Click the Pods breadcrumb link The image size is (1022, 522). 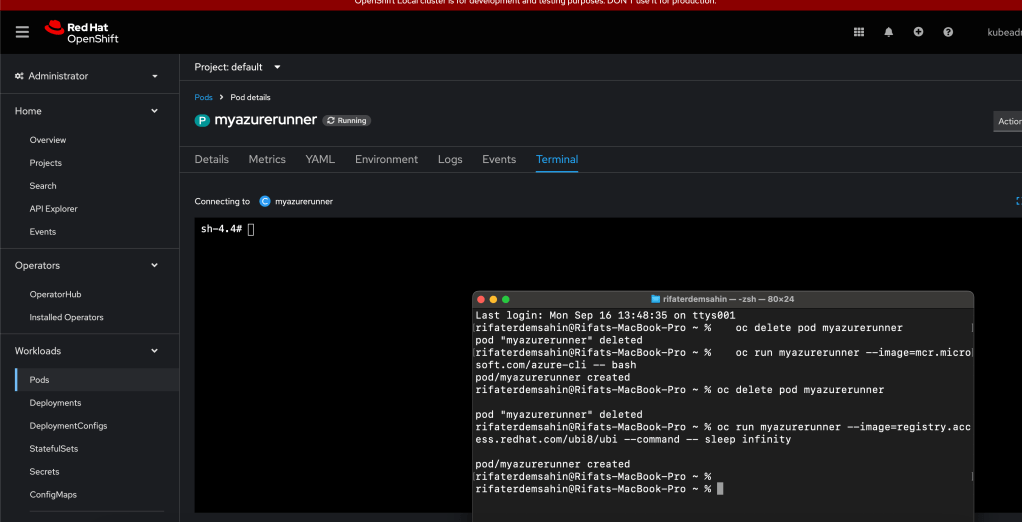(x=203, y=97)
